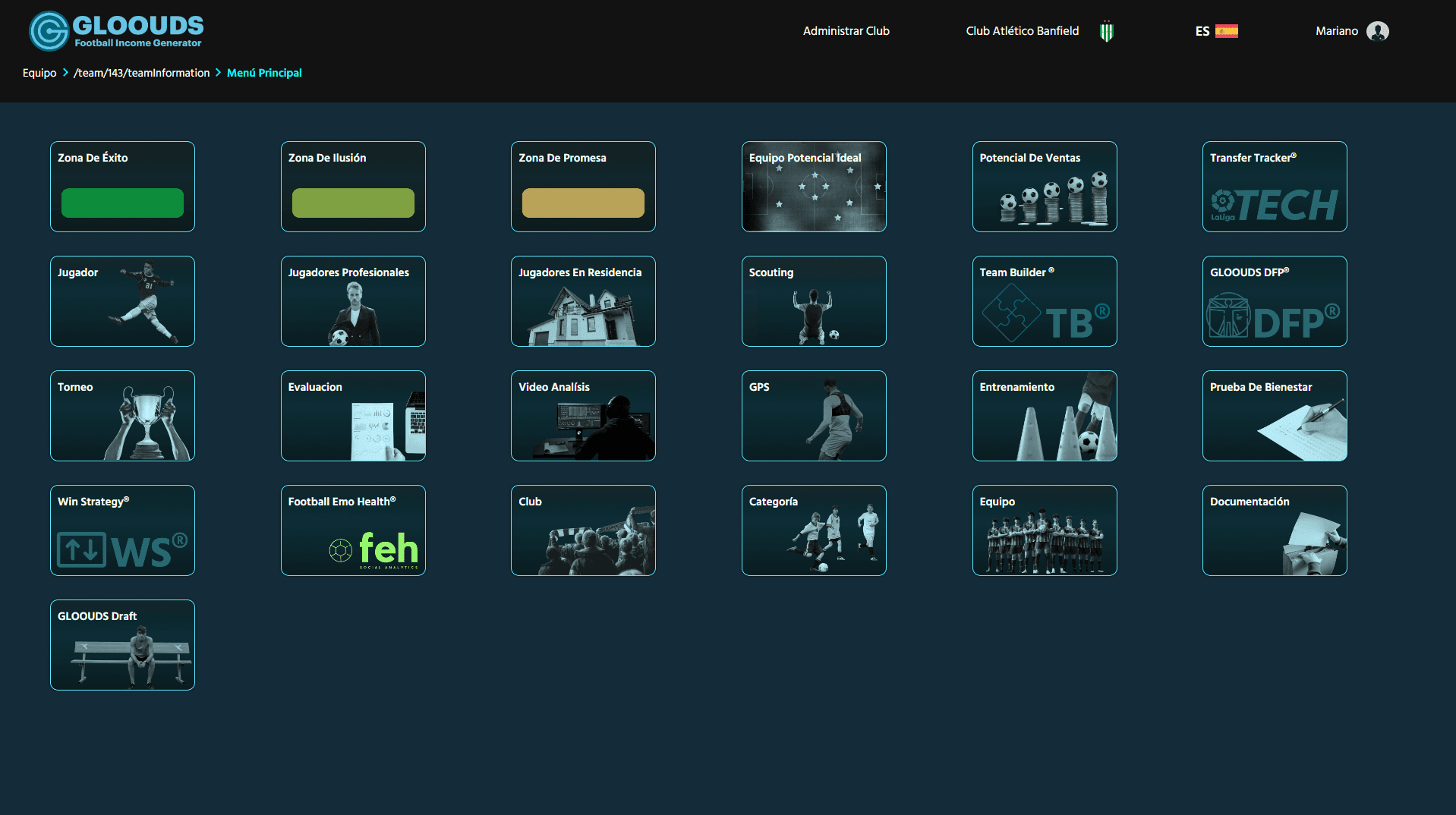
Task: Click the GLOOUDS logo icon
Action: (49, 31)
